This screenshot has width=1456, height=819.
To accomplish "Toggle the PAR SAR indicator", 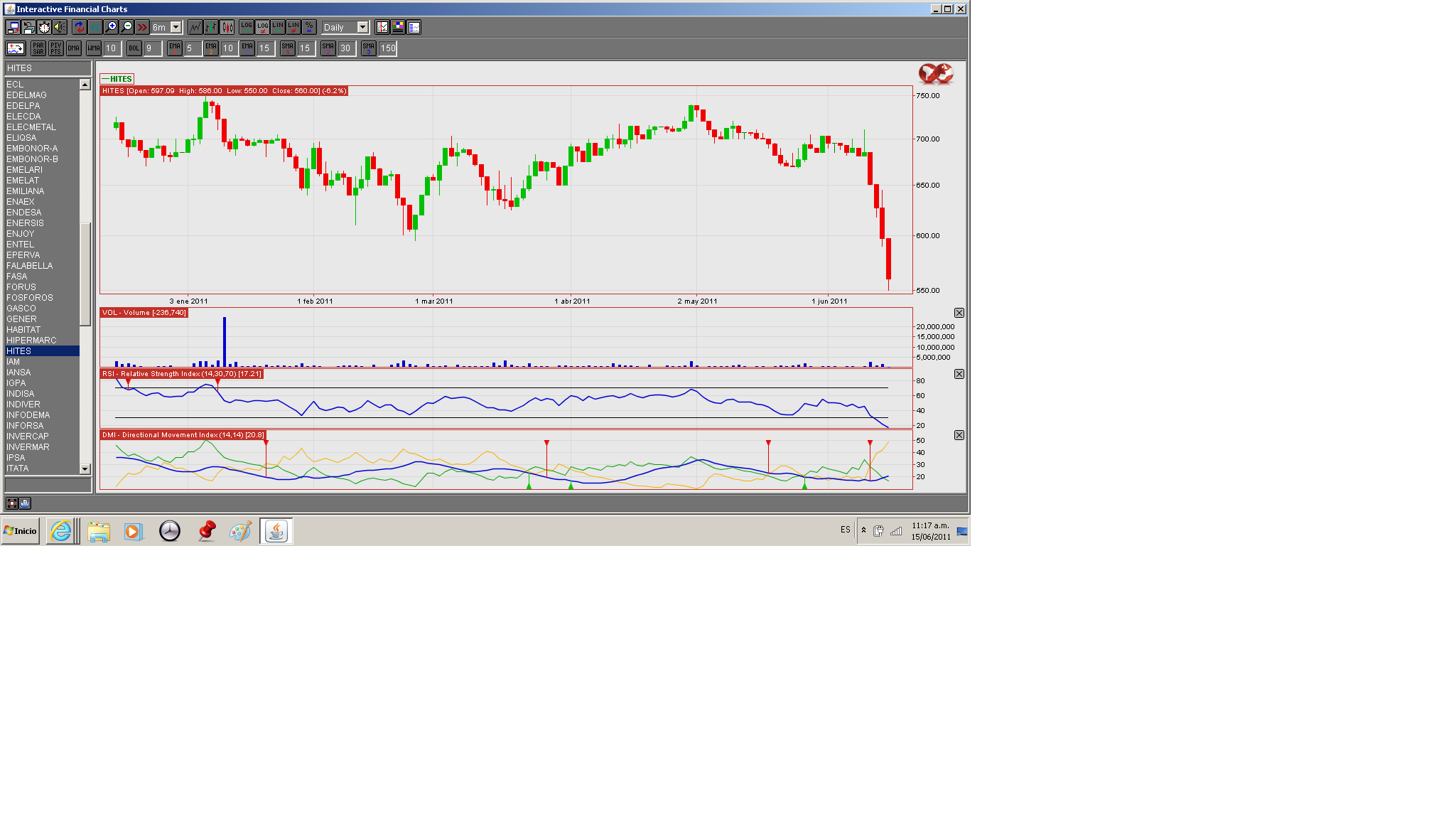I will tap(38, 48).
